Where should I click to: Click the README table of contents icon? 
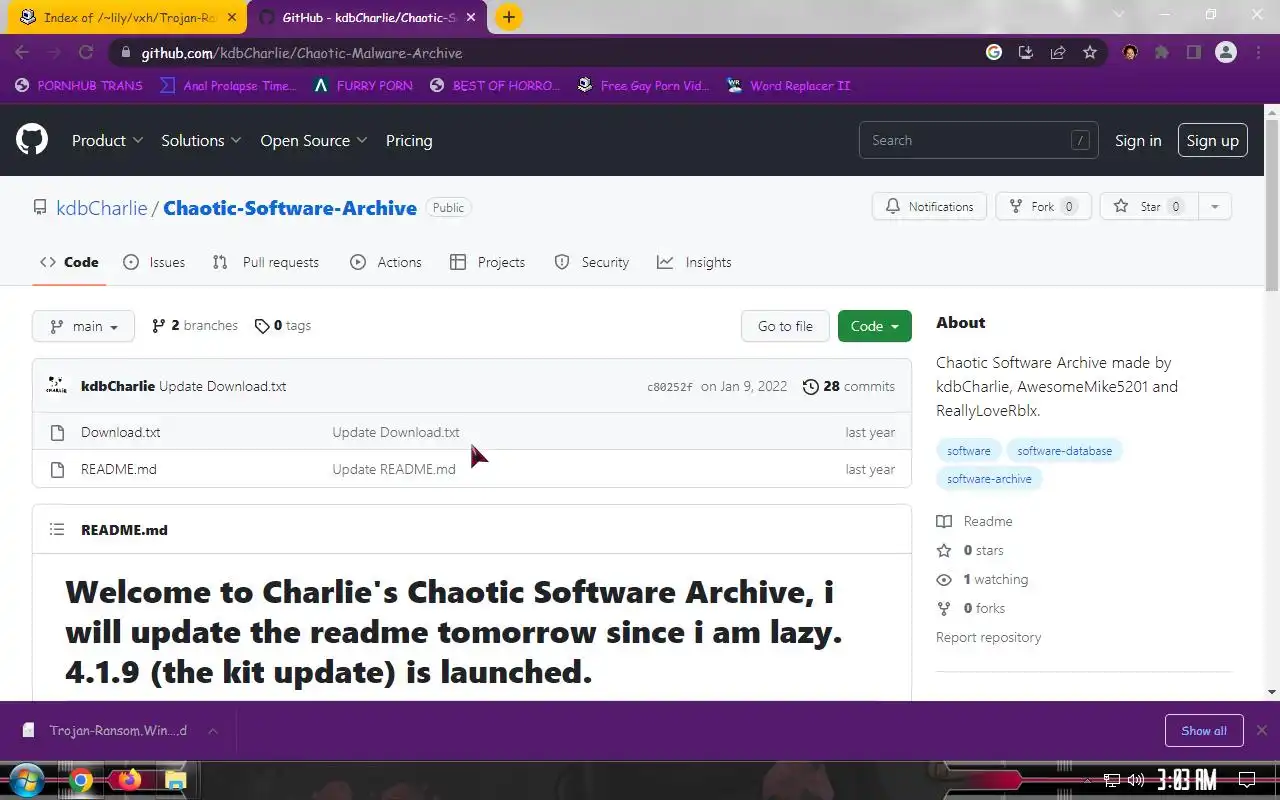pyautogui.click(x=57, y=530)
